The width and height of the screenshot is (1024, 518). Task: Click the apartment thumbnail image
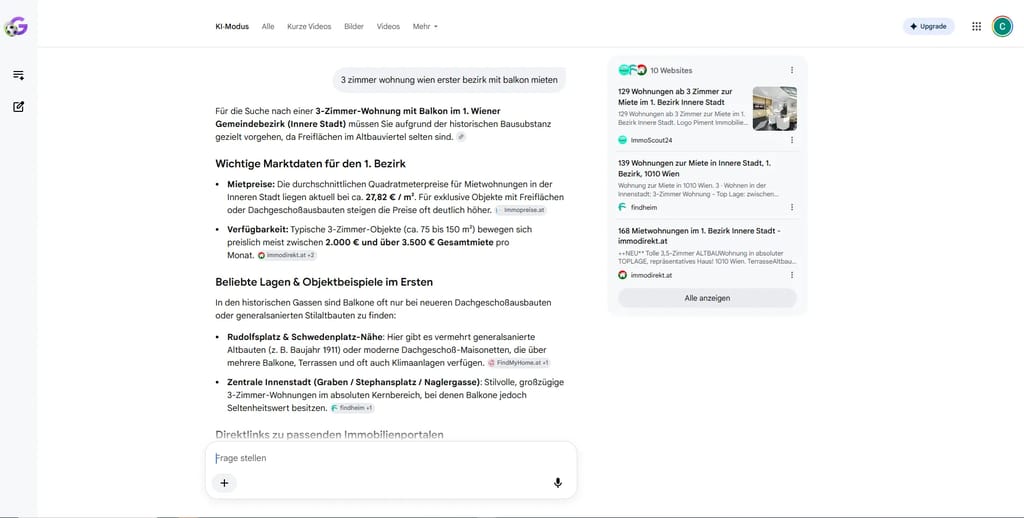(775, 108)
